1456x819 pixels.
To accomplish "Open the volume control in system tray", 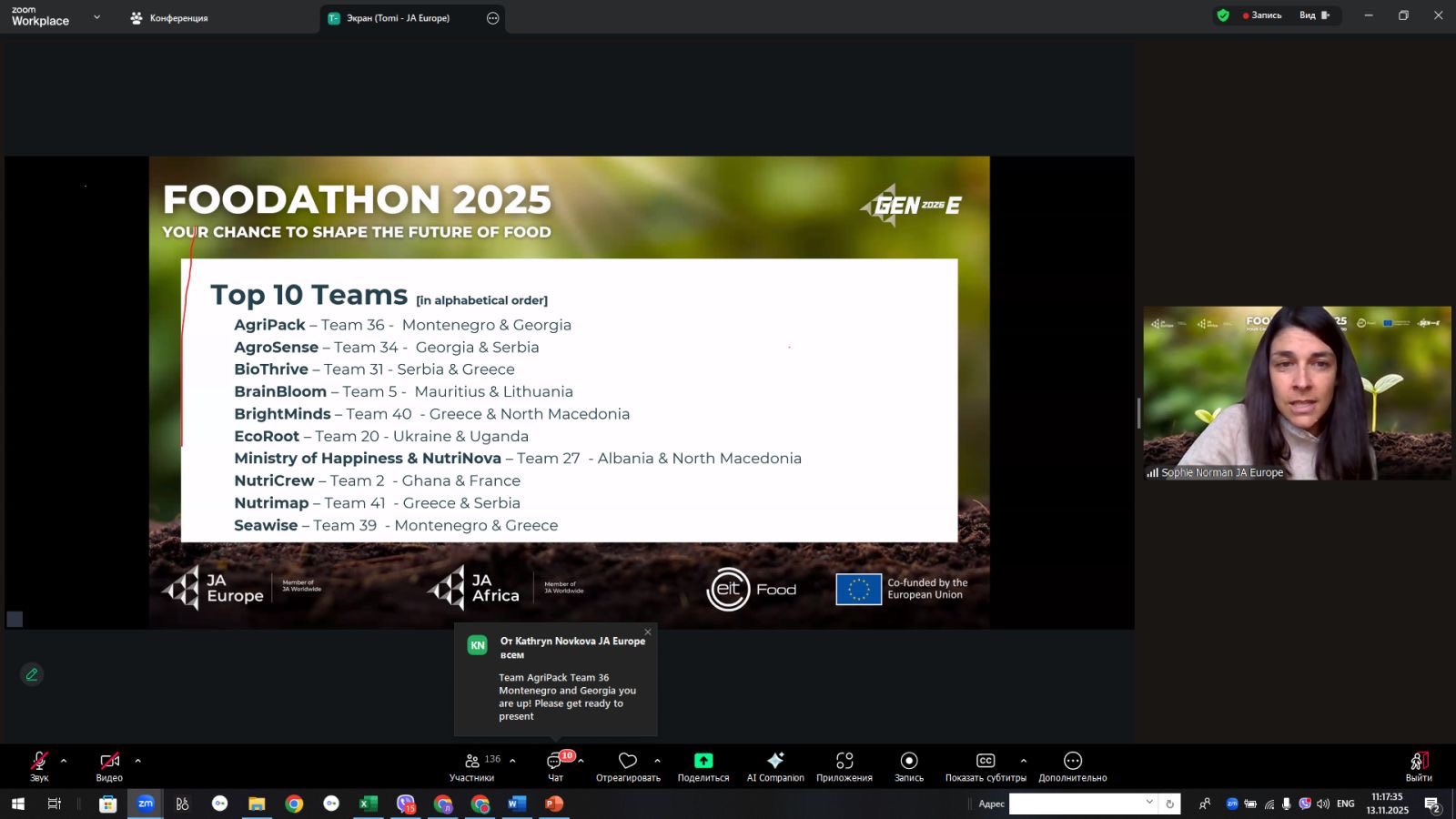I will click(x=1323, y=804).
